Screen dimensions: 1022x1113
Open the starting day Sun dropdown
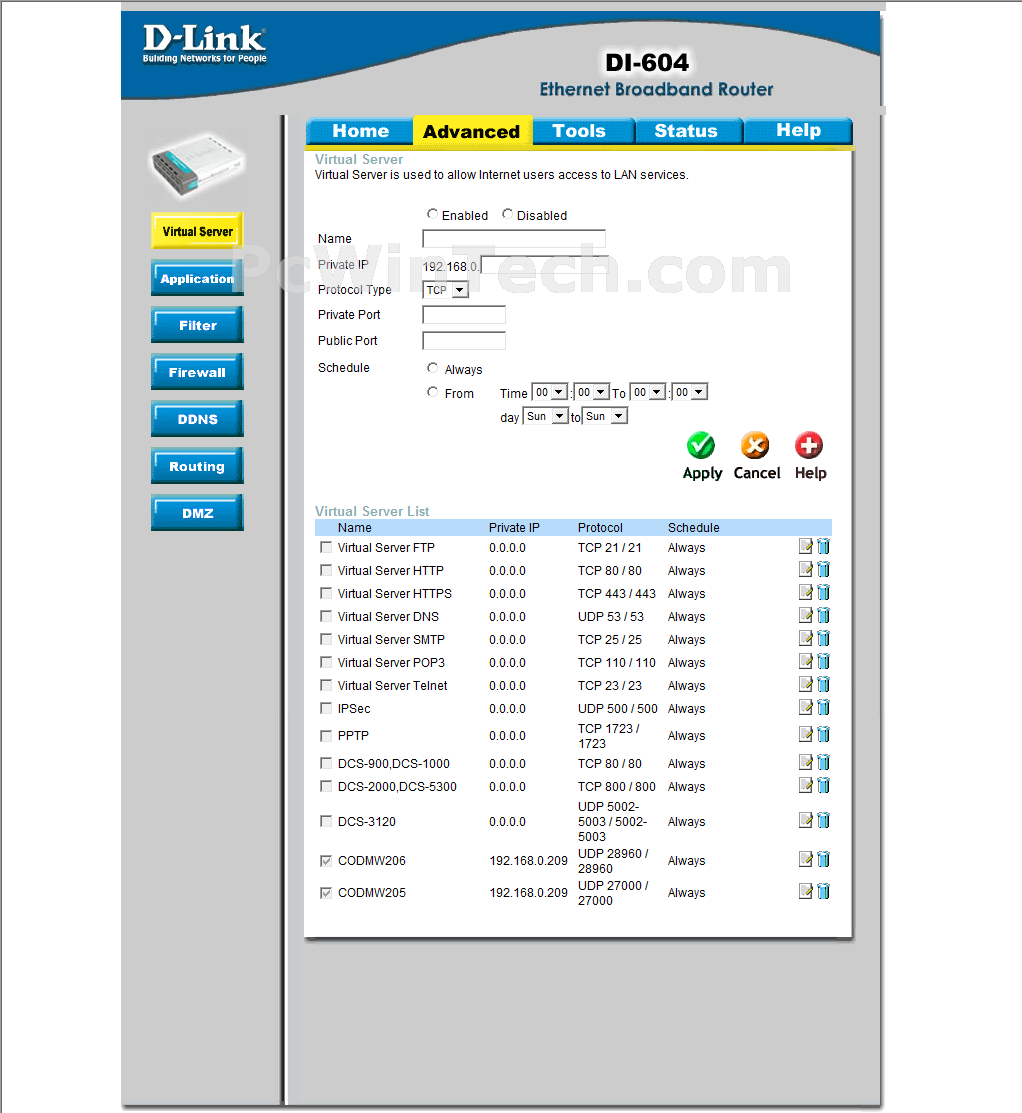coord(546,416)
